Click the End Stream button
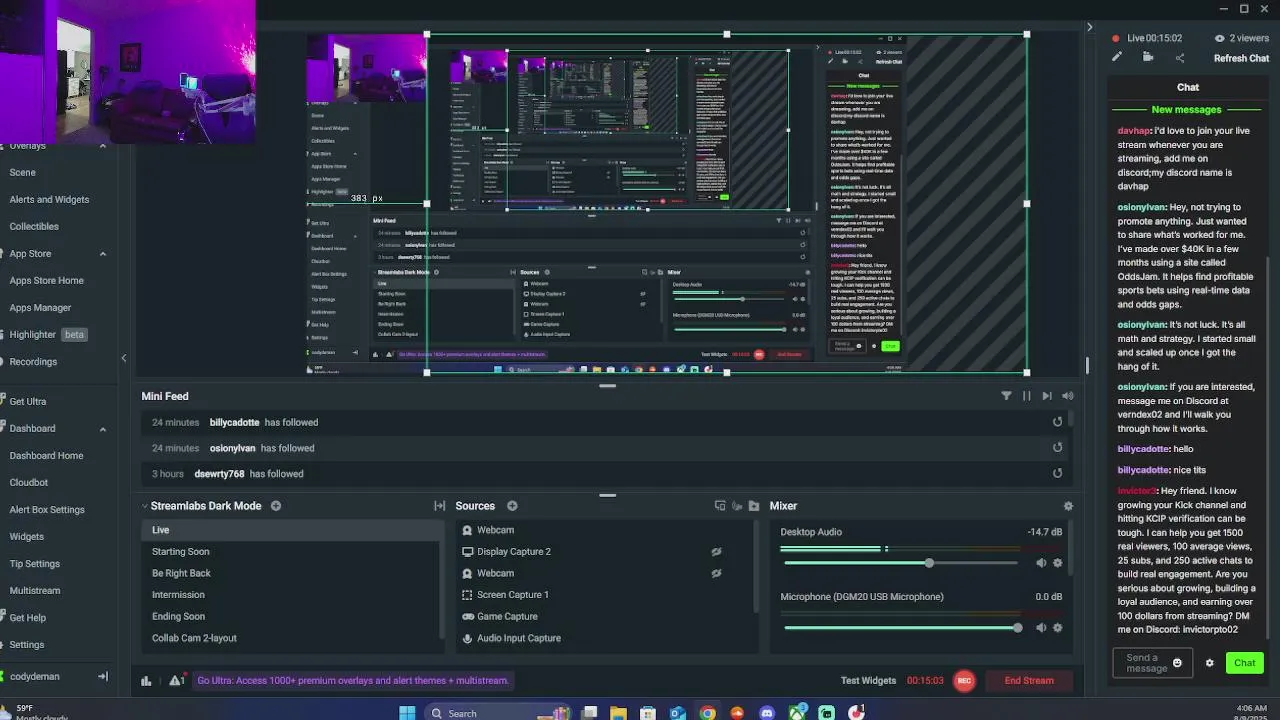The image size is (1280, 720). (1029, 681)
